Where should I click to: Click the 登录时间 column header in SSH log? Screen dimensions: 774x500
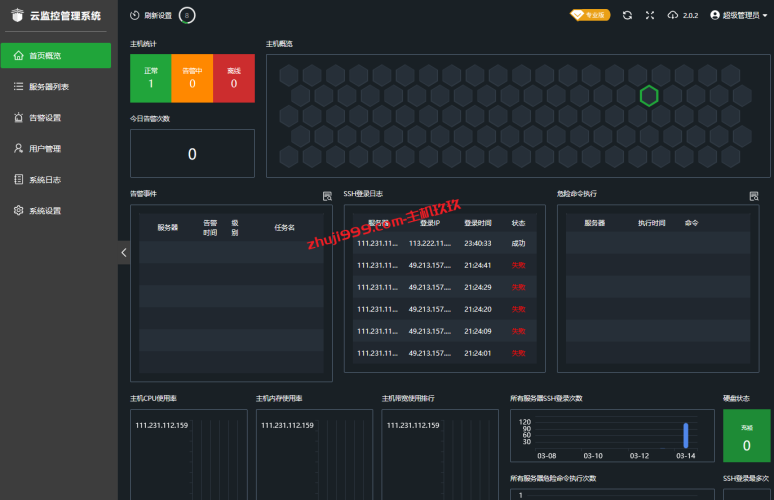click(x=478, y=223)
